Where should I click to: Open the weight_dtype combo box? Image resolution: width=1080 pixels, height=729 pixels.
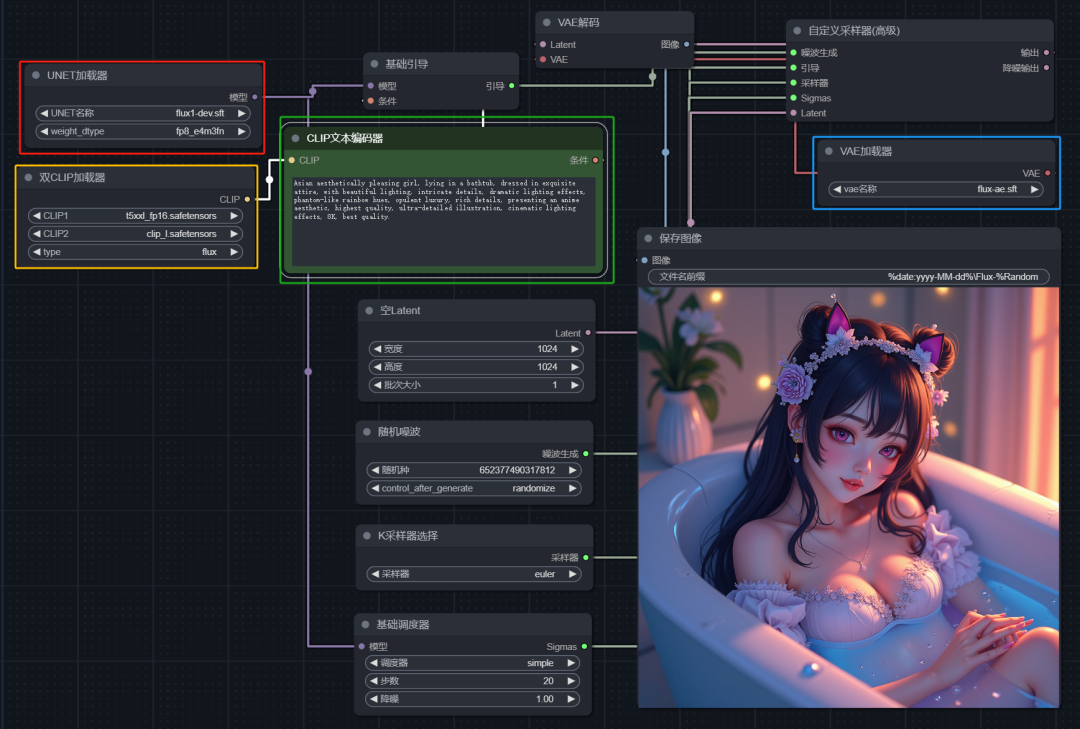tap(143, 131)
